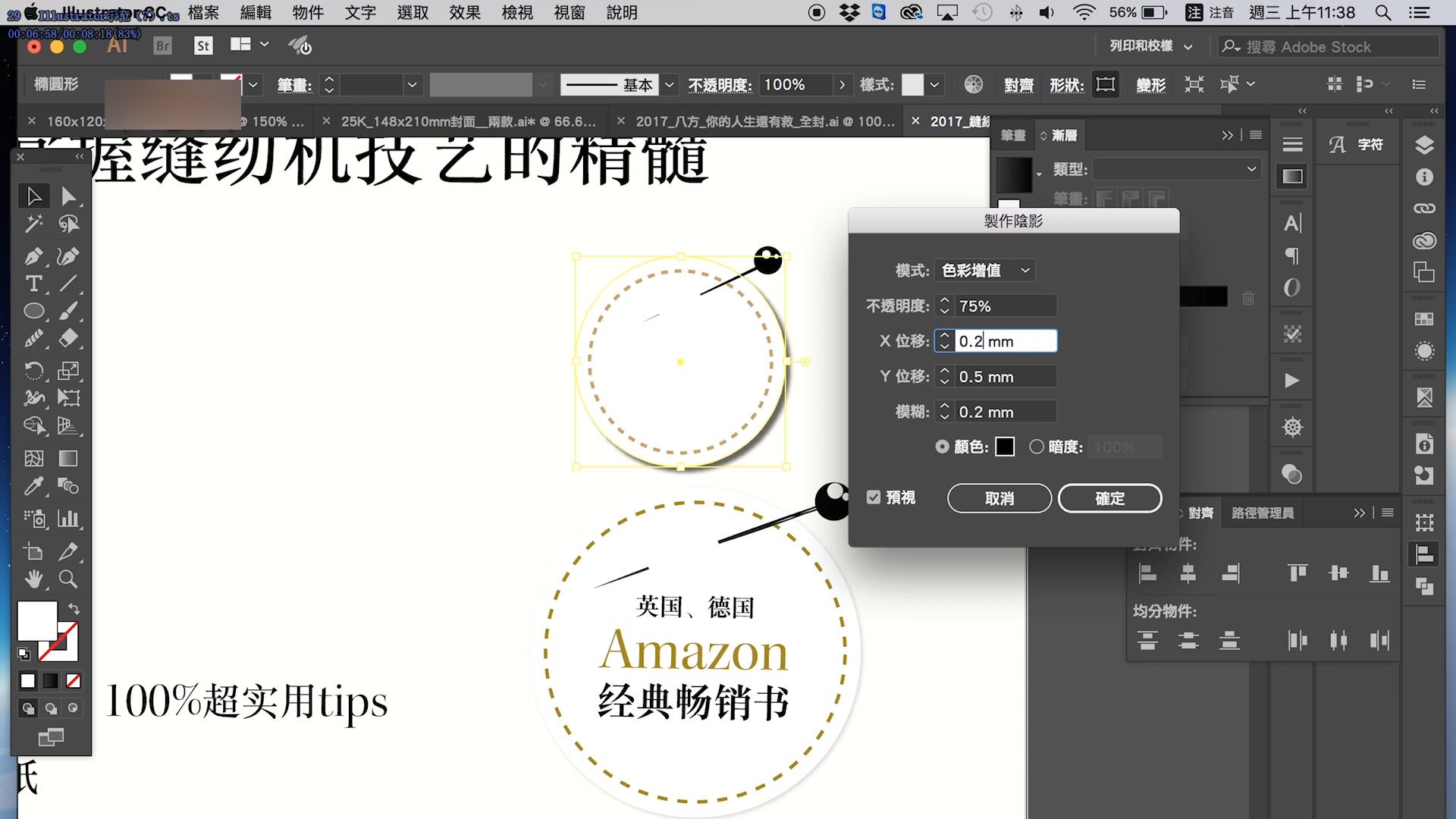This screenshot has width=1456, height=819.
Task: Click the gradient preview swatch
Action: pyautogui.click(x=1014, y=175)
